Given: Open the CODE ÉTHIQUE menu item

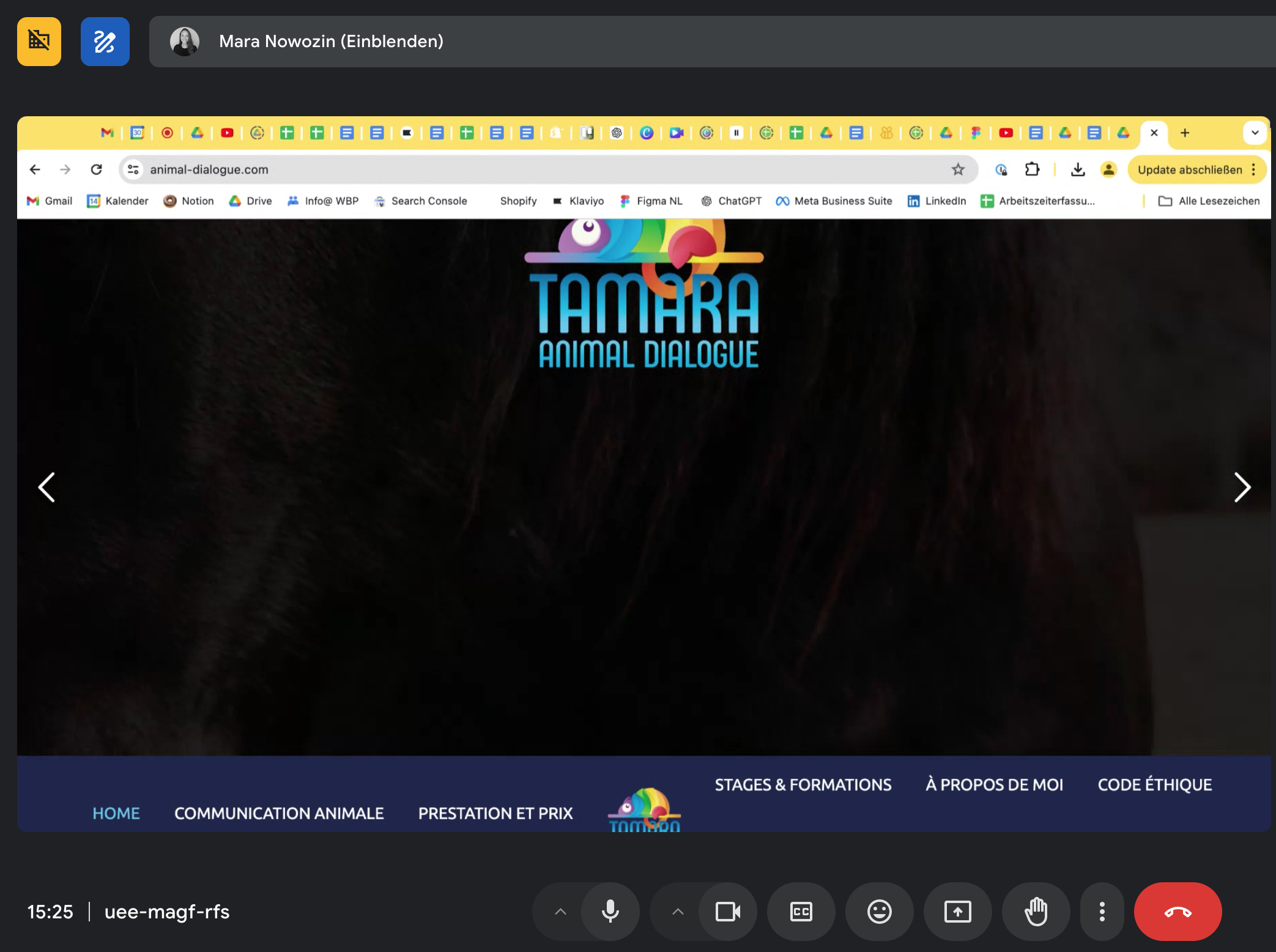Looking at the screenshot, I should point(1155,784).
